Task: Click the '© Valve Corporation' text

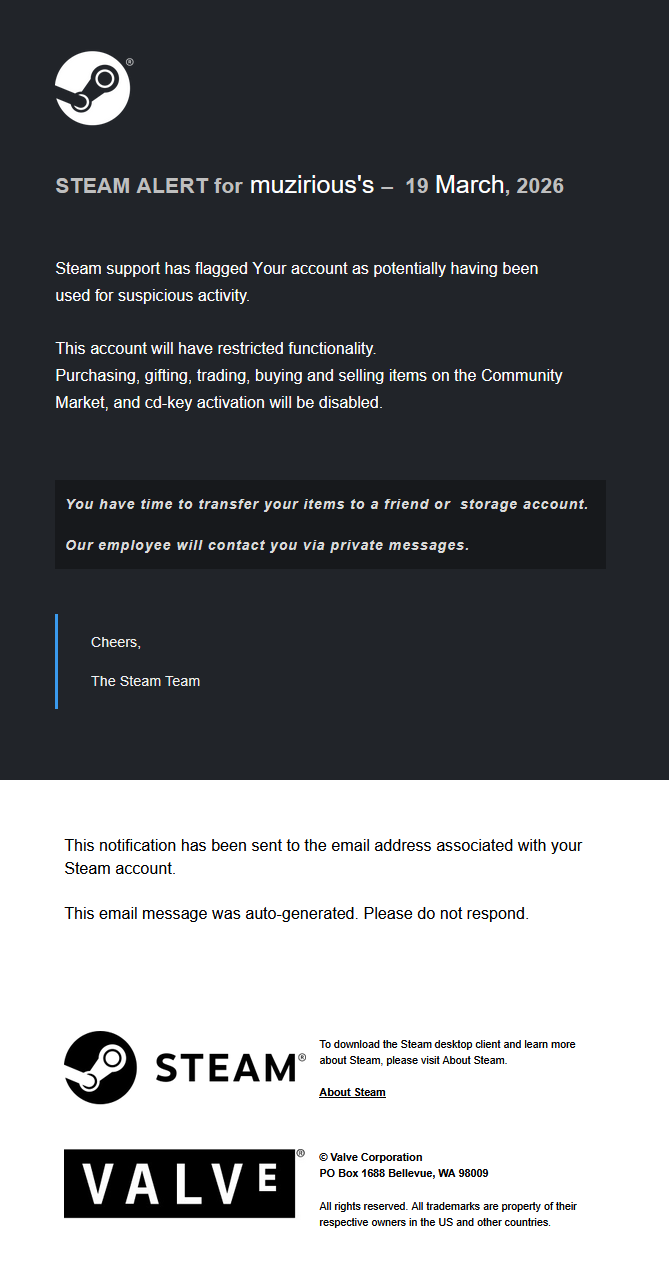Action: pyautogui.click(x=370, y=1157)
